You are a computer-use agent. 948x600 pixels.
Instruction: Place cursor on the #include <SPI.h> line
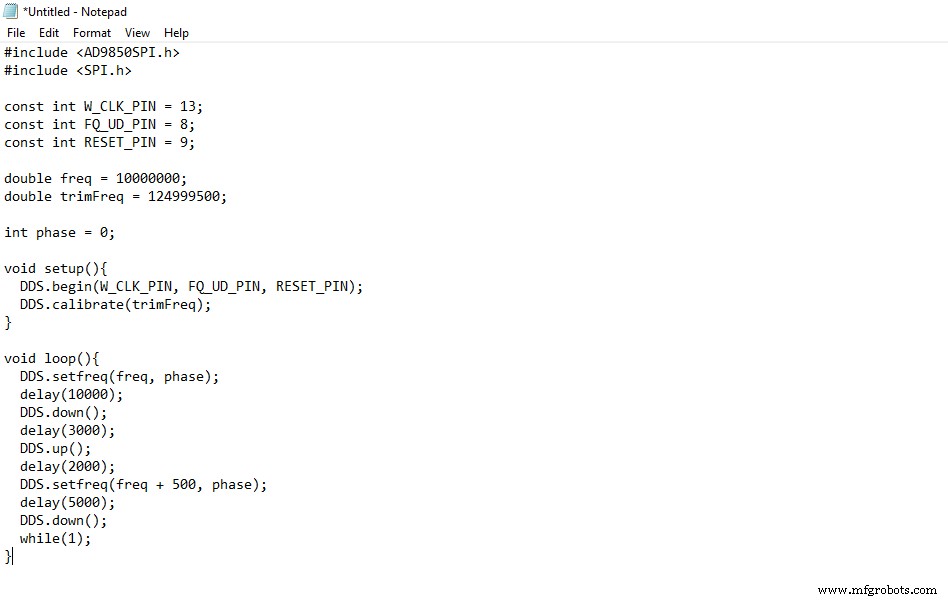[68, 70]
